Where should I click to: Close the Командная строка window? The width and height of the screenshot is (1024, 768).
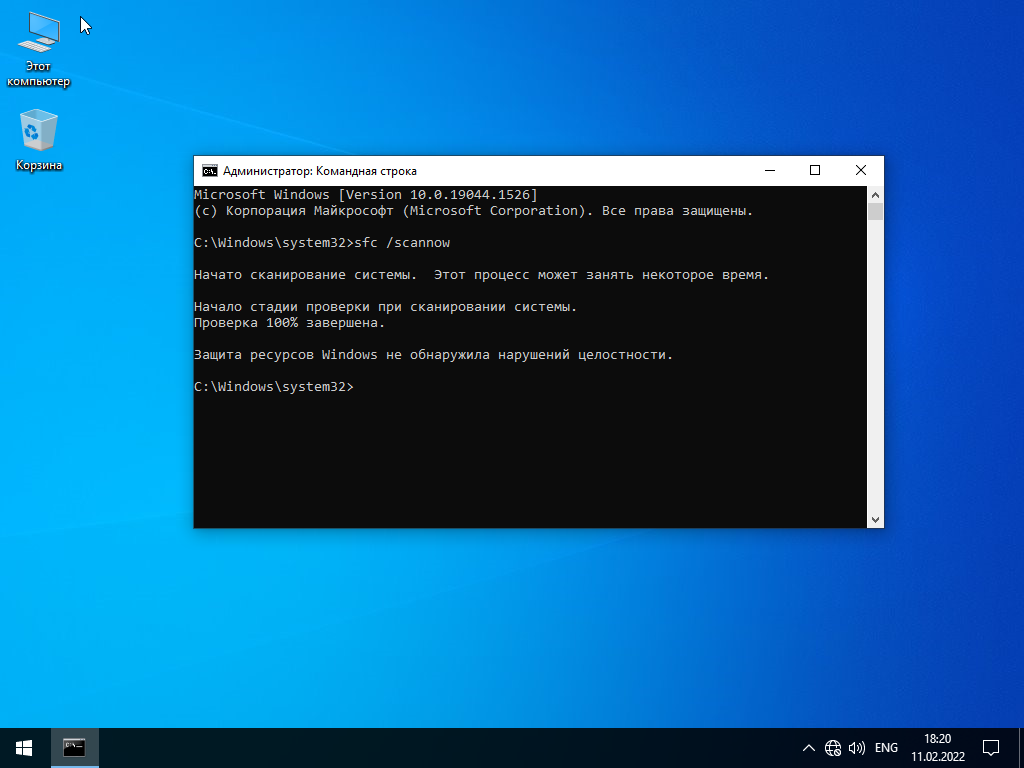click(861, 170)
